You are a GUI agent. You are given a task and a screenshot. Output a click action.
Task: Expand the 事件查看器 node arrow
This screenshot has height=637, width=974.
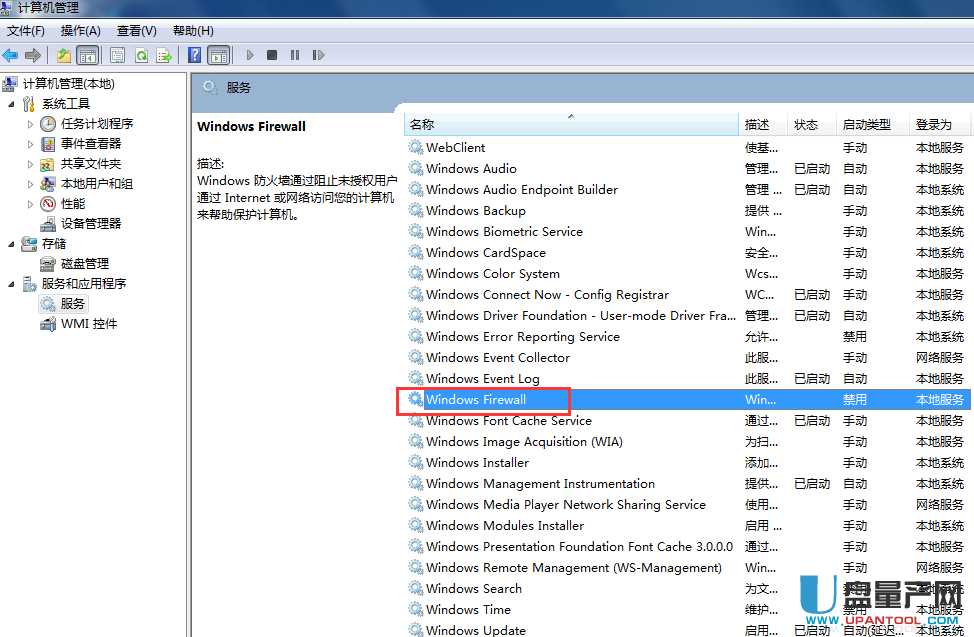[x=30, y=144]
